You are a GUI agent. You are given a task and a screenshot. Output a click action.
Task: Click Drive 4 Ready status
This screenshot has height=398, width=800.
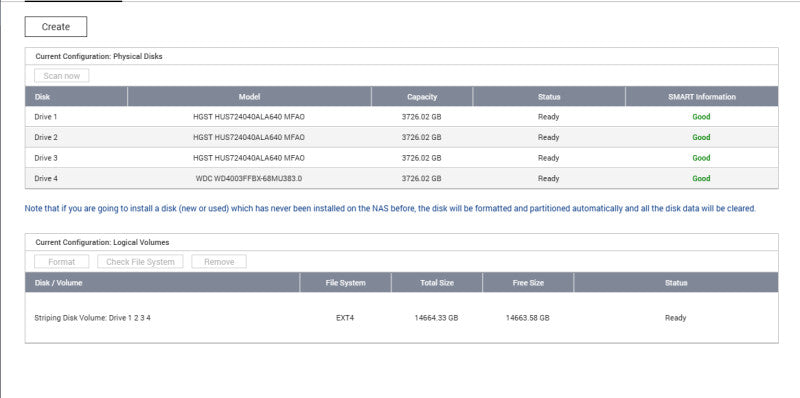click(548, 179)
